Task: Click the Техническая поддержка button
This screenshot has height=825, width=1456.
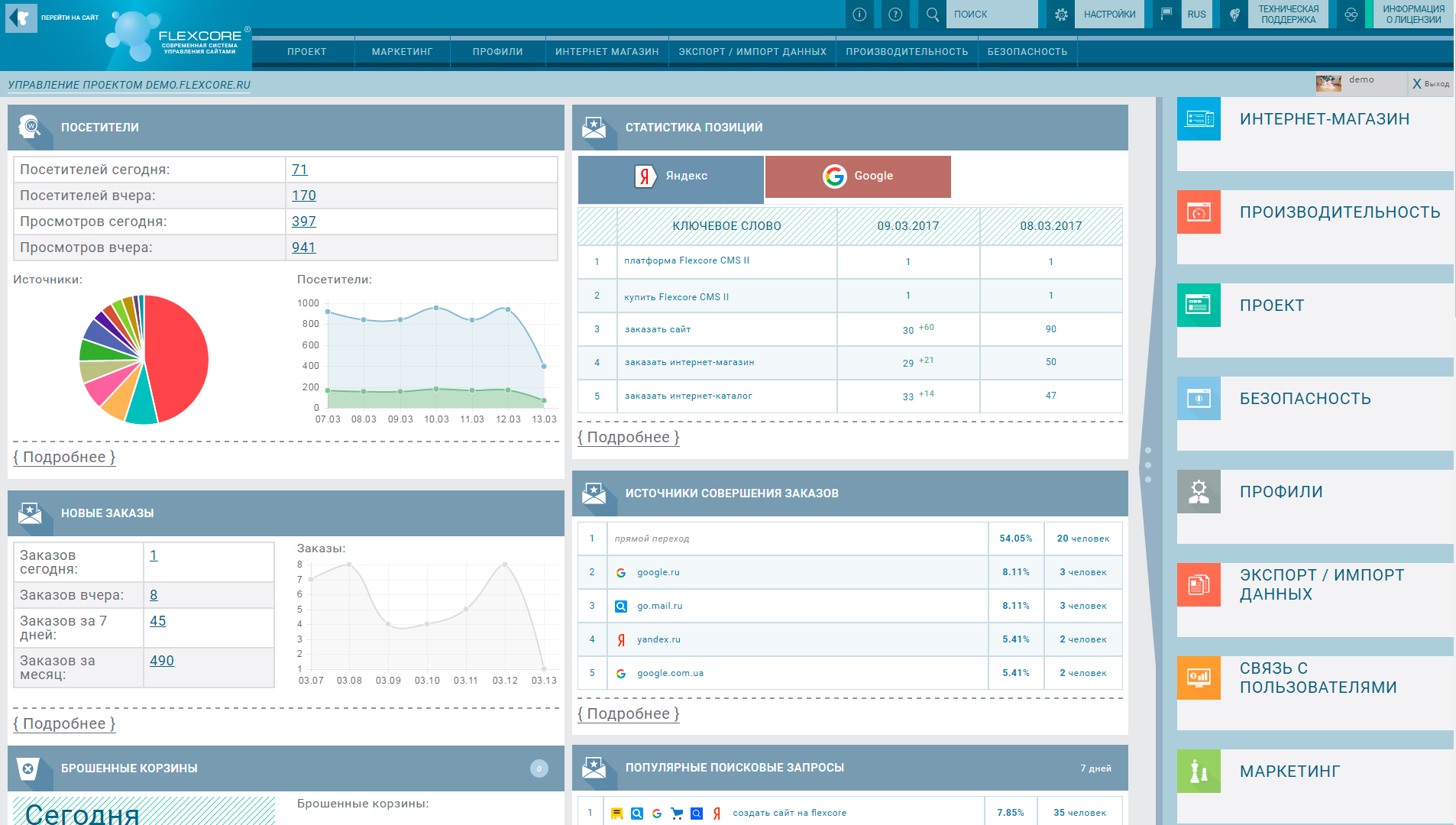Action: (x=1289, y=15)
